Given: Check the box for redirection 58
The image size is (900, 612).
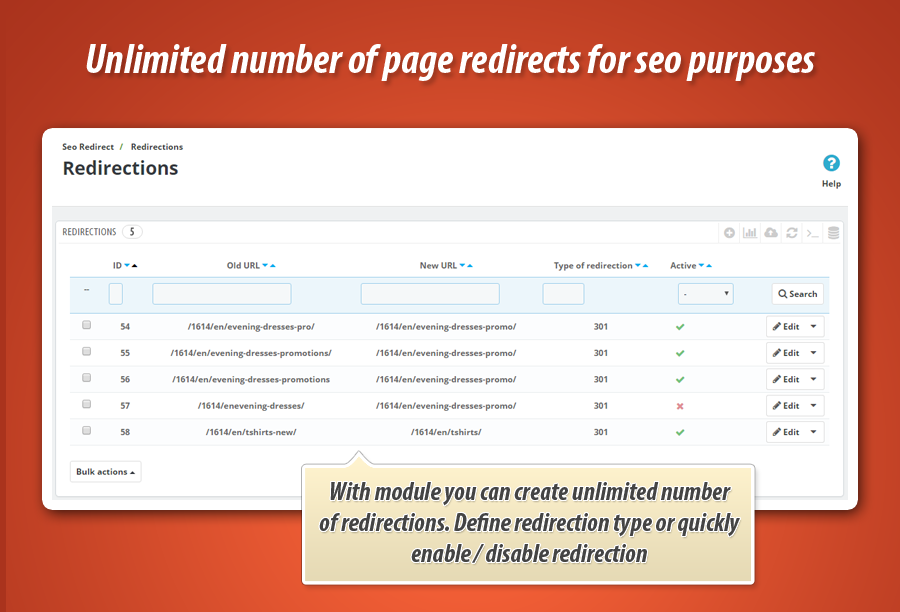Looking at the screenshot, I should [87, 431].
